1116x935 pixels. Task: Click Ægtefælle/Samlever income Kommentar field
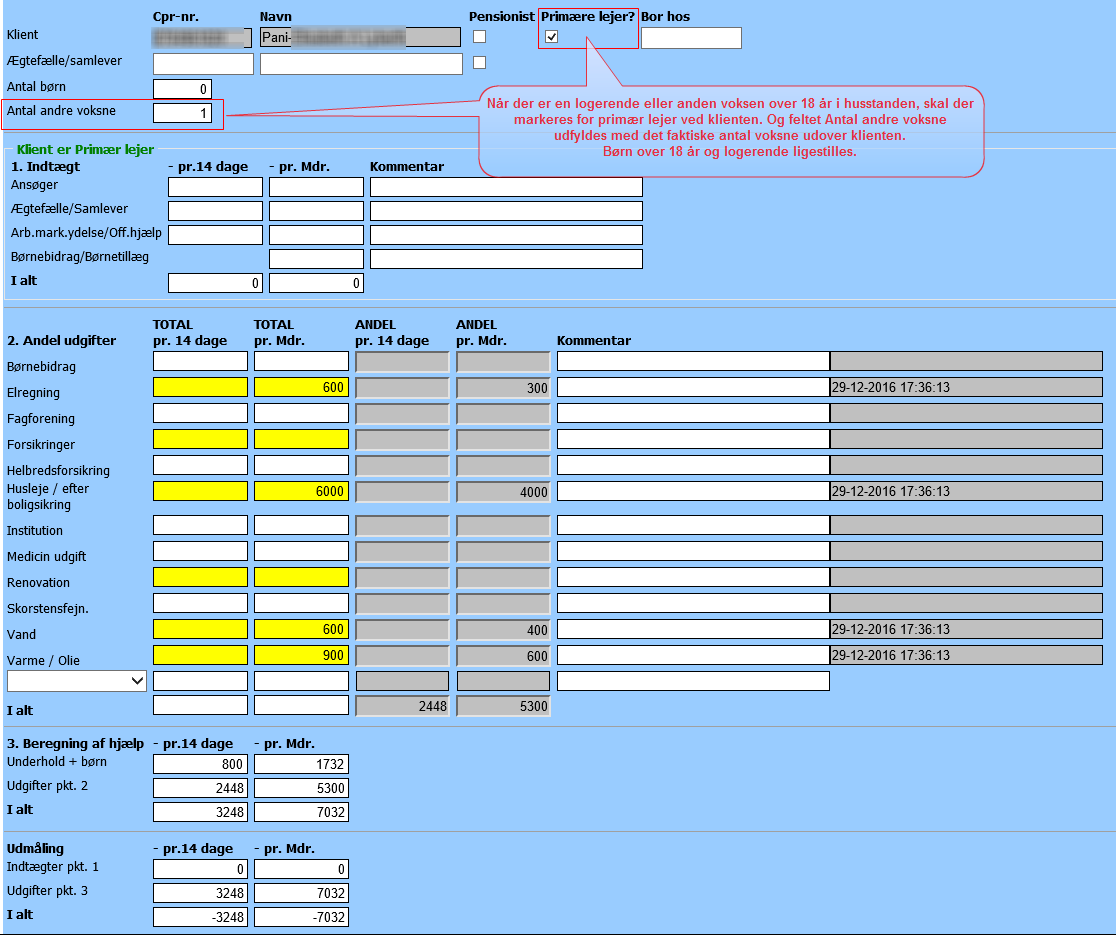(507, 211)
